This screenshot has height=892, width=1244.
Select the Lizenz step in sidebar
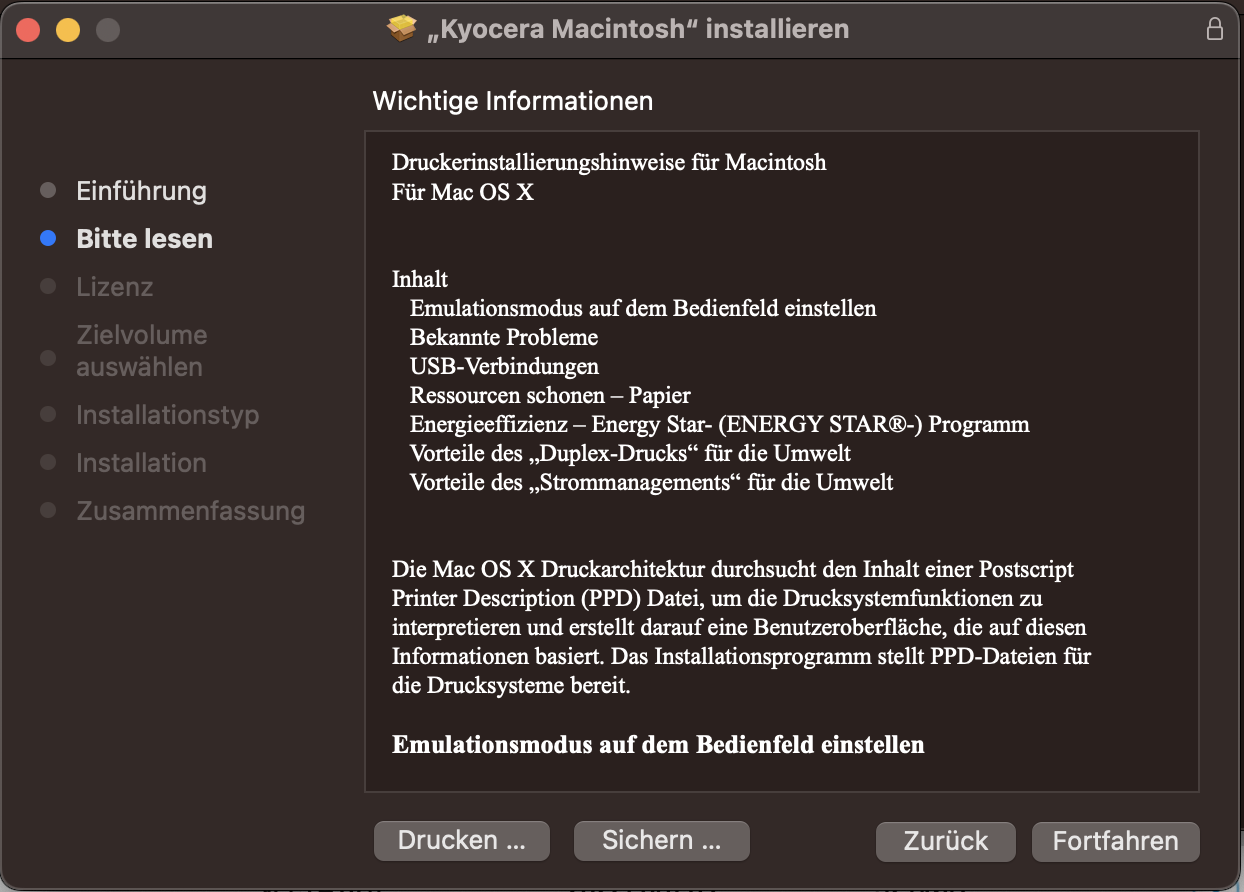(x=115, y=287)
